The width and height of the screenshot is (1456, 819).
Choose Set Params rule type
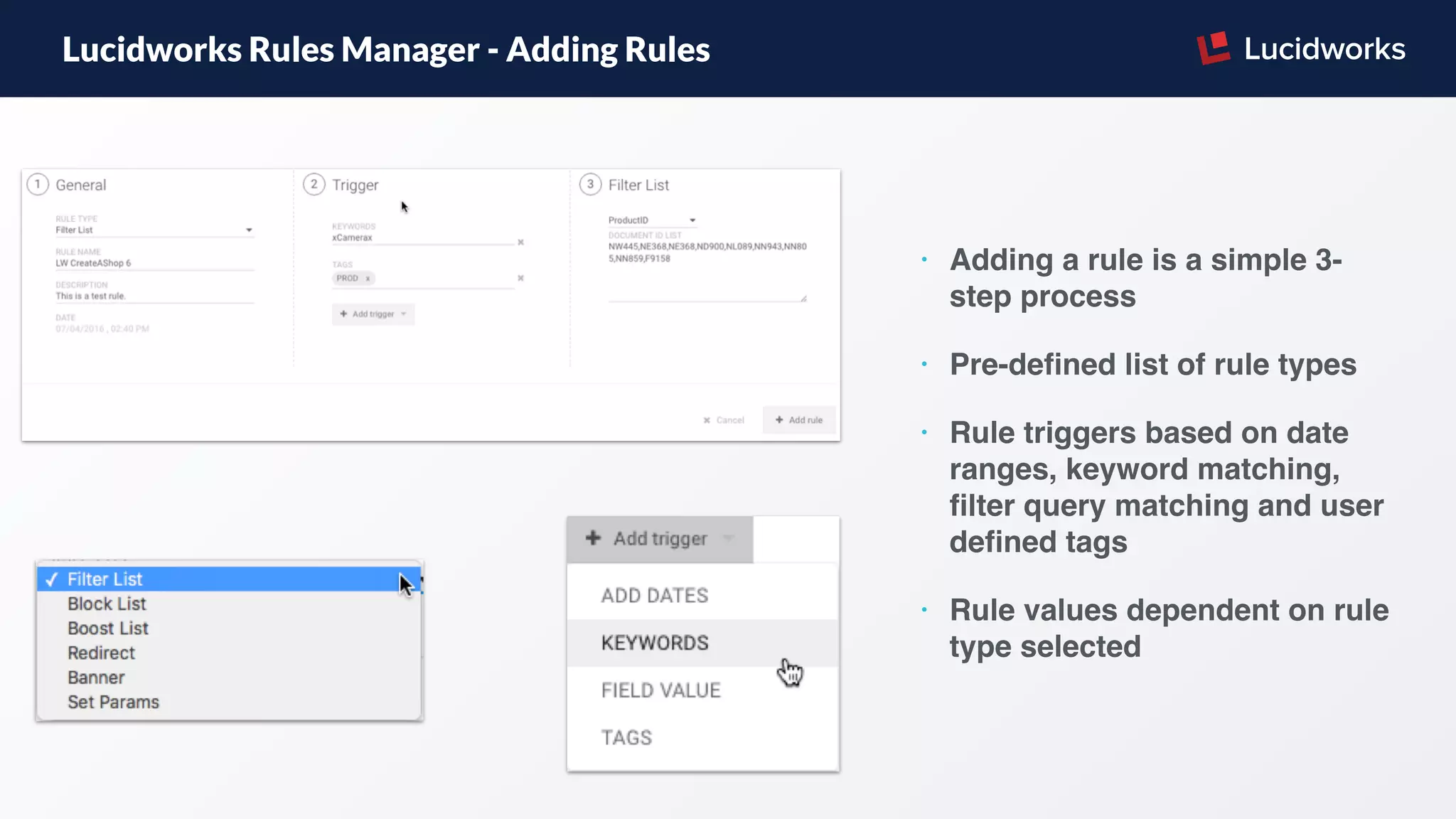click(229, 702)
